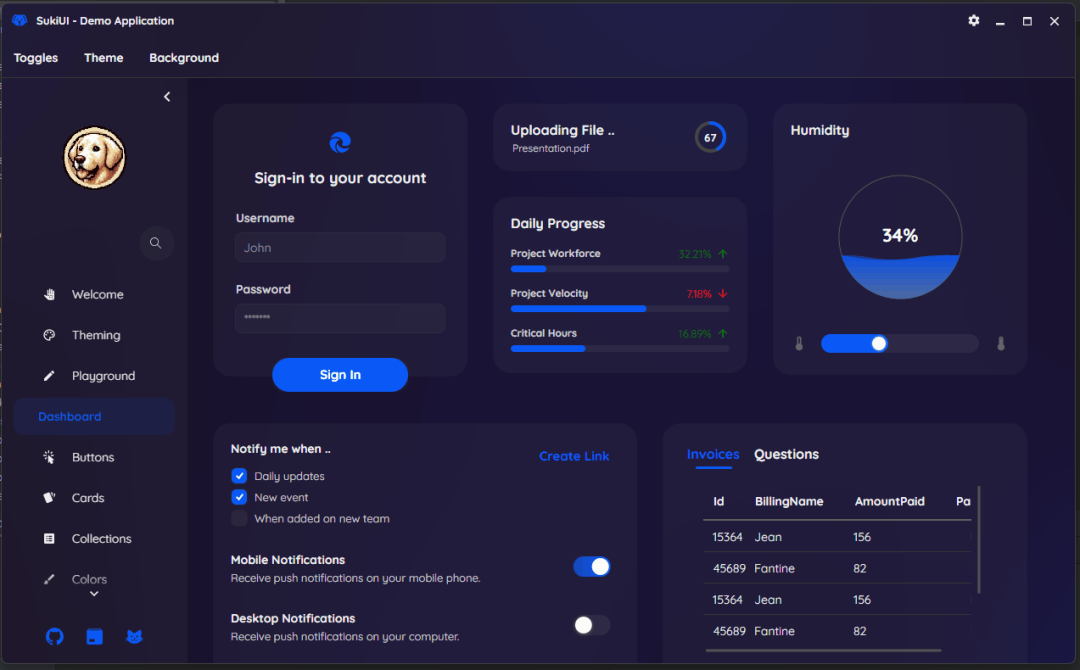1080x670 pixels.
Task: Select Dashboard in the sidebar
Action: 94,417
